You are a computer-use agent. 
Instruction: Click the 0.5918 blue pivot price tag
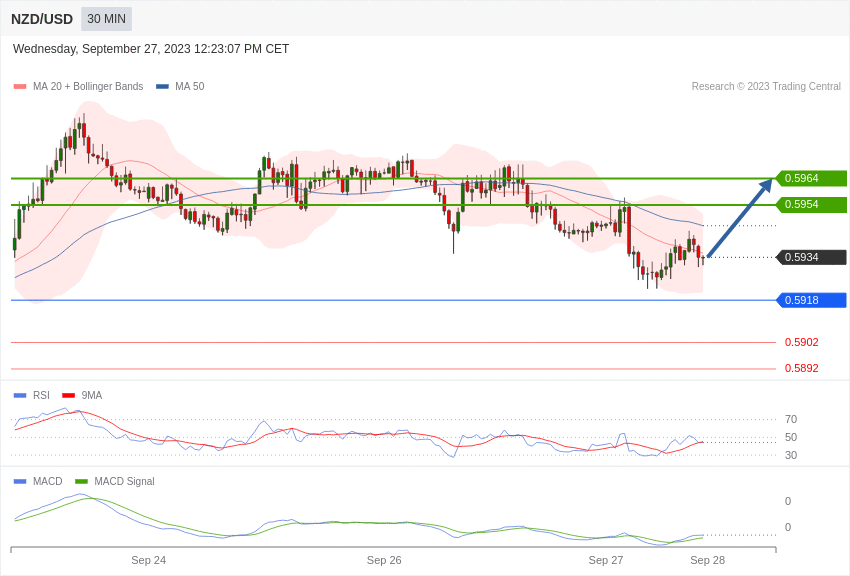tap(811, 300)
